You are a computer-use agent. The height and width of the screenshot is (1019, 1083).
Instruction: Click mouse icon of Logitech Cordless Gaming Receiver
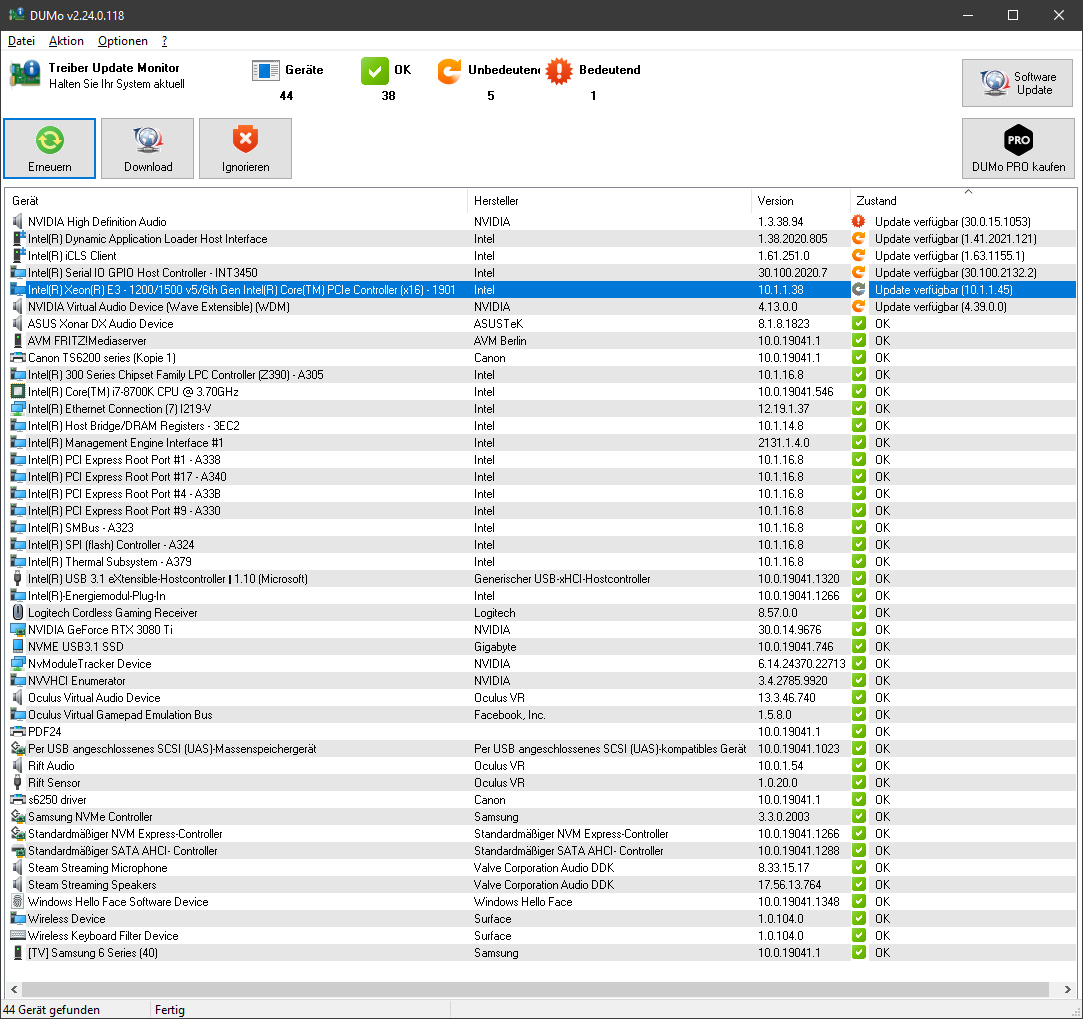(x=18, y=612)
